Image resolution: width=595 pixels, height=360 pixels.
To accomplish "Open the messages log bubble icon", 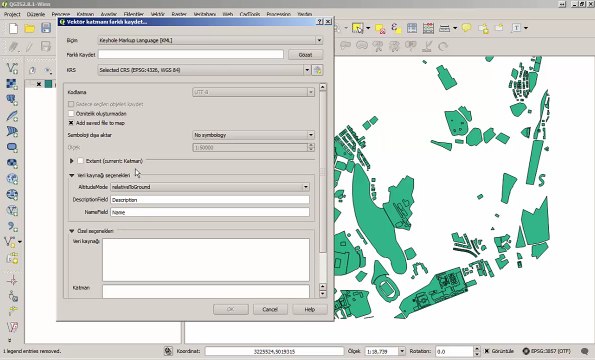I will coord(585,351).
